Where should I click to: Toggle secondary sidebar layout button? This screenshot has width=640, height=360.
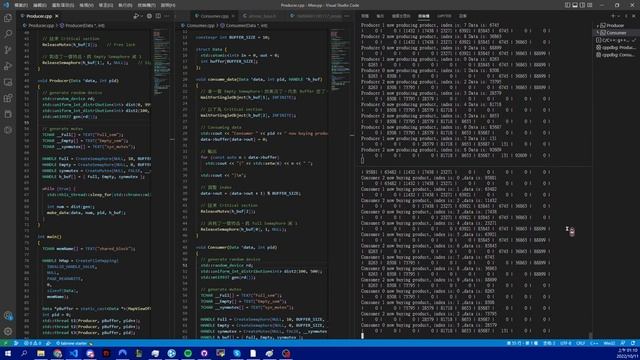582,5
